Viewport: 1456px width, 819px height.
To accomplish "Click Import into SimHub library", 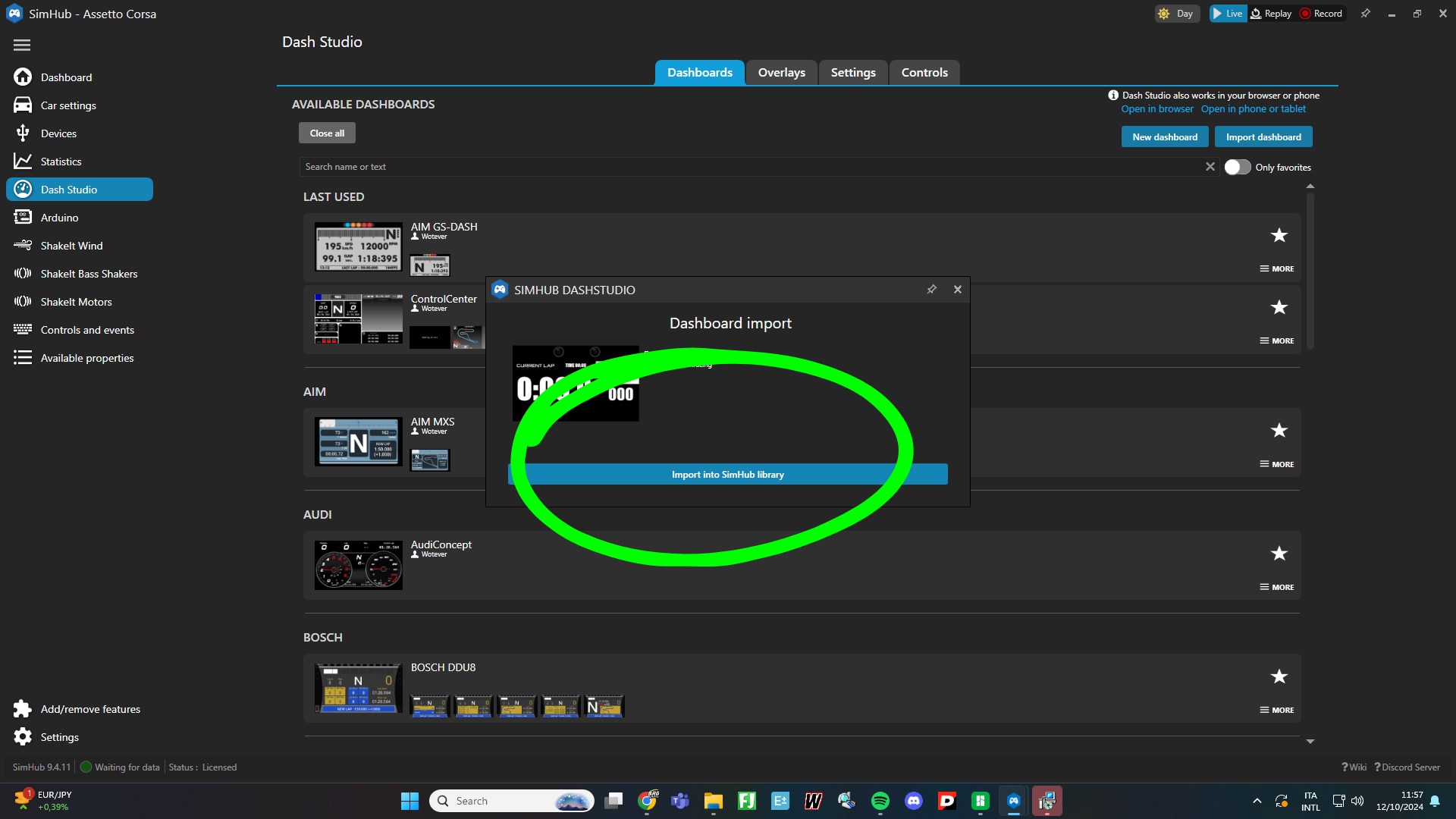I will 728,475.
